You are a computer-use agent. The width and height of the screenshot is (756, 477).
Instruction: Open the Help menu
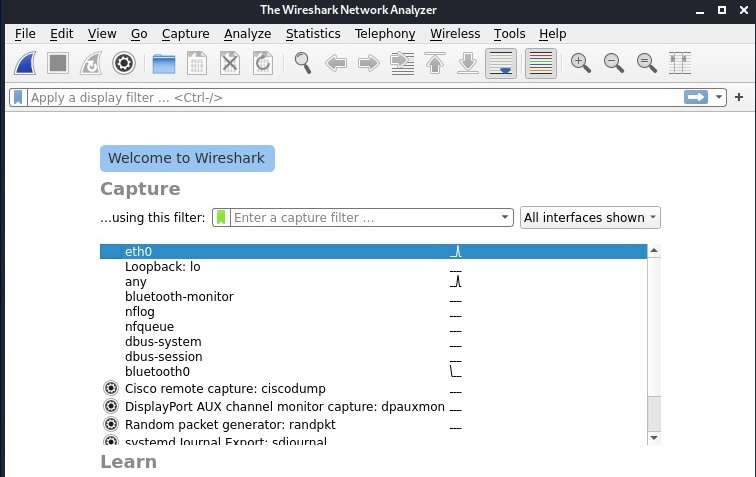[553, 34]
